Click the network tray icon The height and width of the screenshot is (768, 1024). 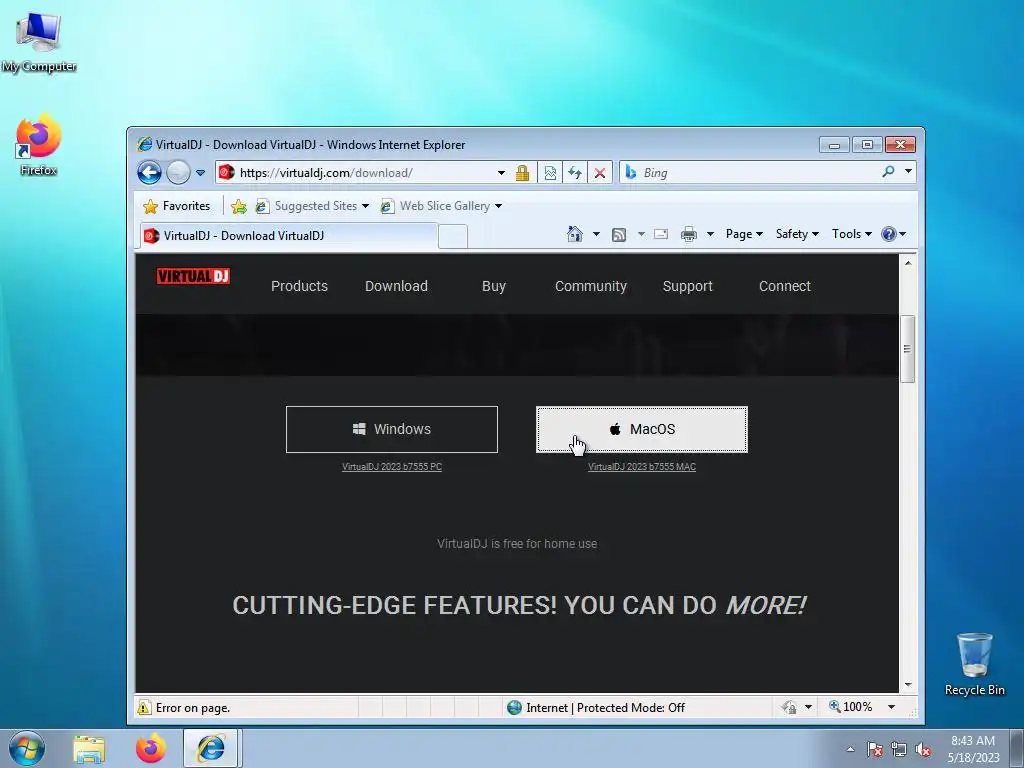(x=899, y=749)
